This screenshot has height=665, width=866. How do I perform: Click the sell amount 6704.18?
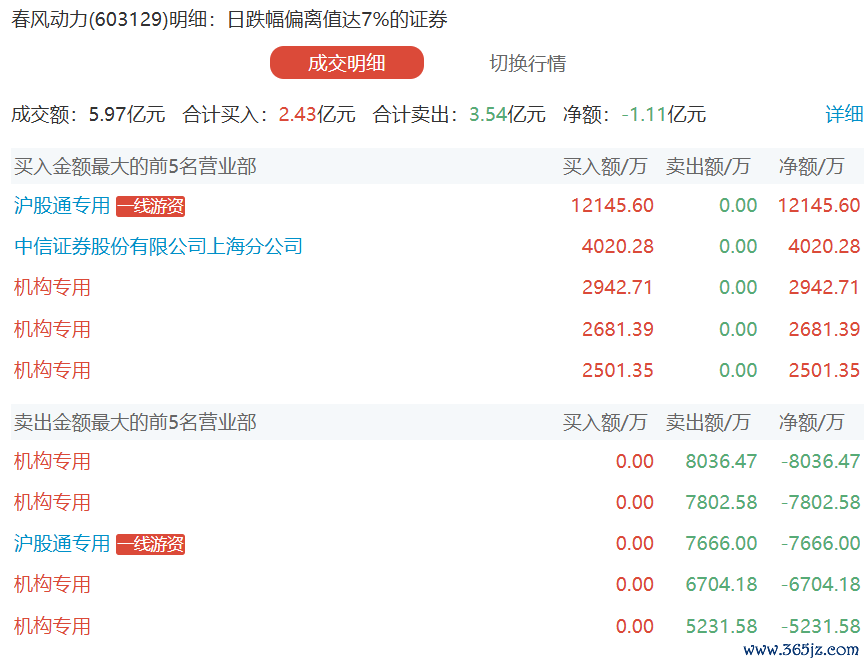point(721,584)
